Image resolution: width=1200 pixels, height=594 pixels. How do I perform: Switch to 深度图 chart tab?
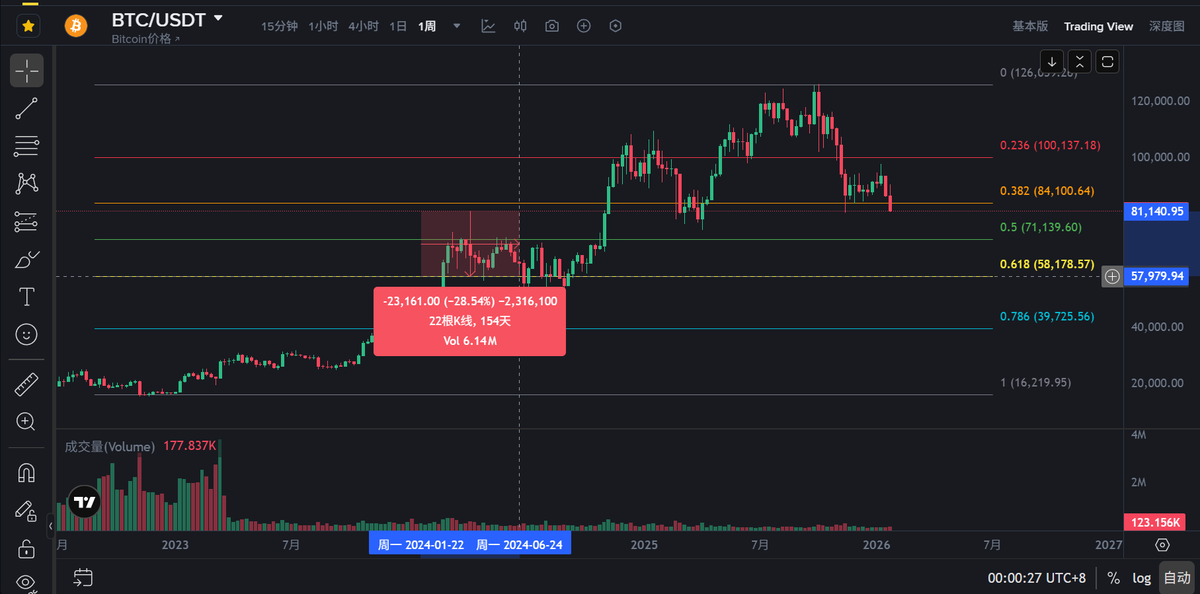pyautogui.click(x=1167, y=26)
